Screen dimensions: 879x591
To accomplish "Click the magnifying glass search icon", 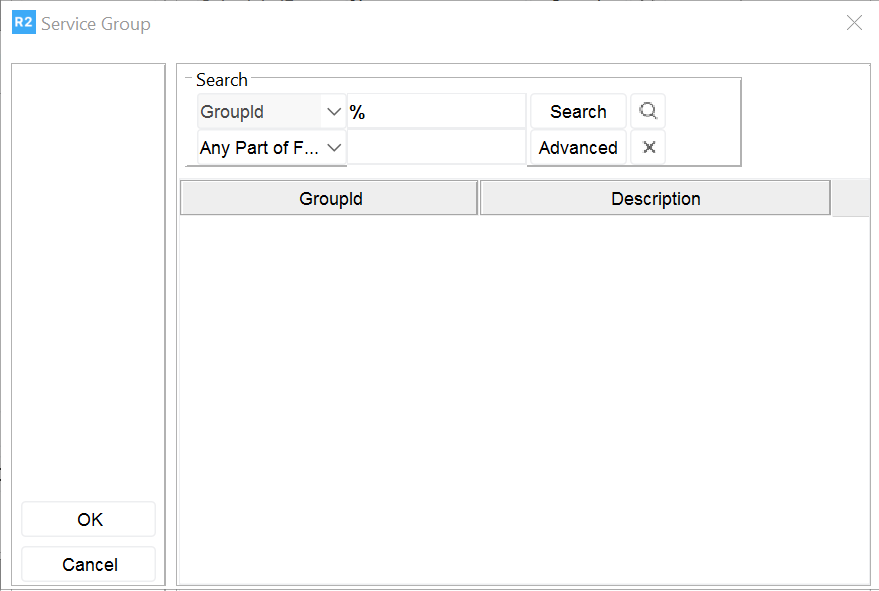I will coord(648,112).
